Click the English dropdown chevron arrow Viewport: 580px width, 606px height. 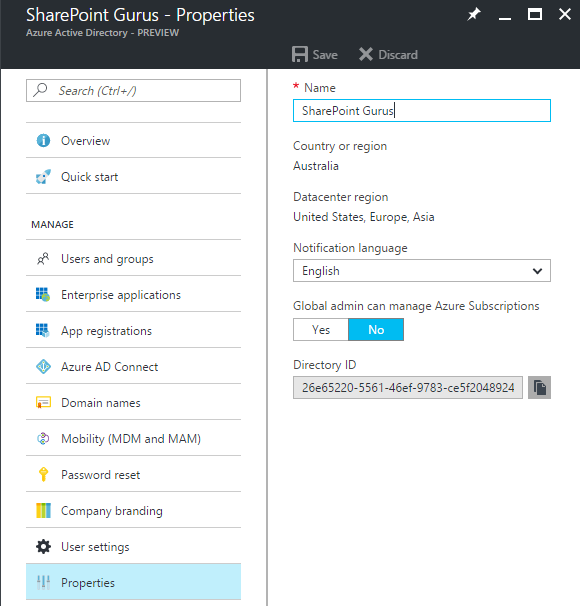click(537, 271)
